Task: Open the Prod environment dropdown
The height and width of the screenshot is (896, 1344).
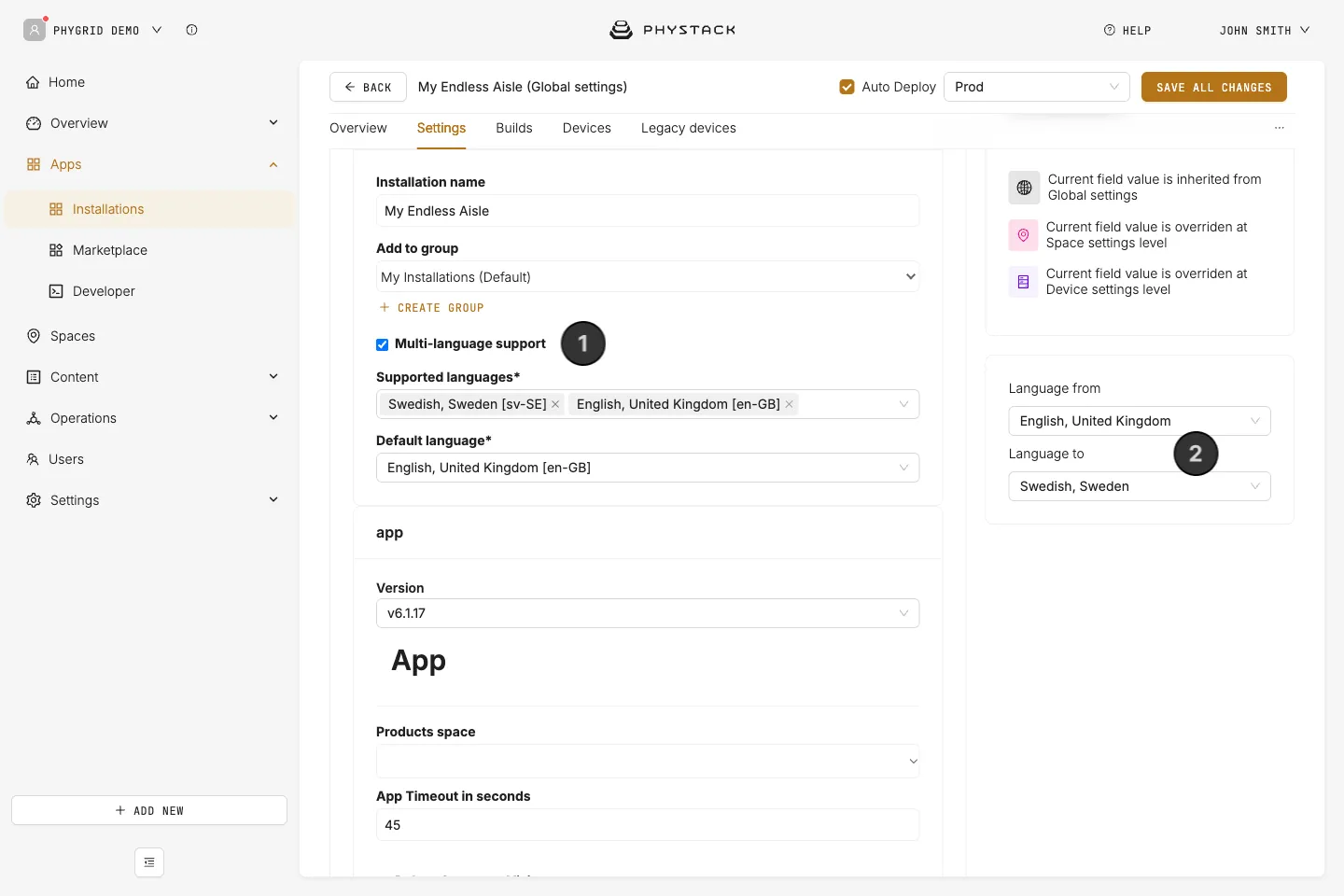Action: 1037,87
